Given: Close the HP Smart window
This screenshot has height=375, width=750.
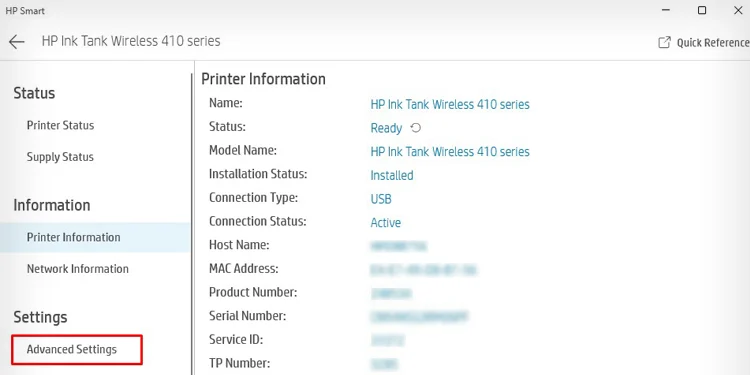Looking at the screenshot, I should [x=738, y=10].
